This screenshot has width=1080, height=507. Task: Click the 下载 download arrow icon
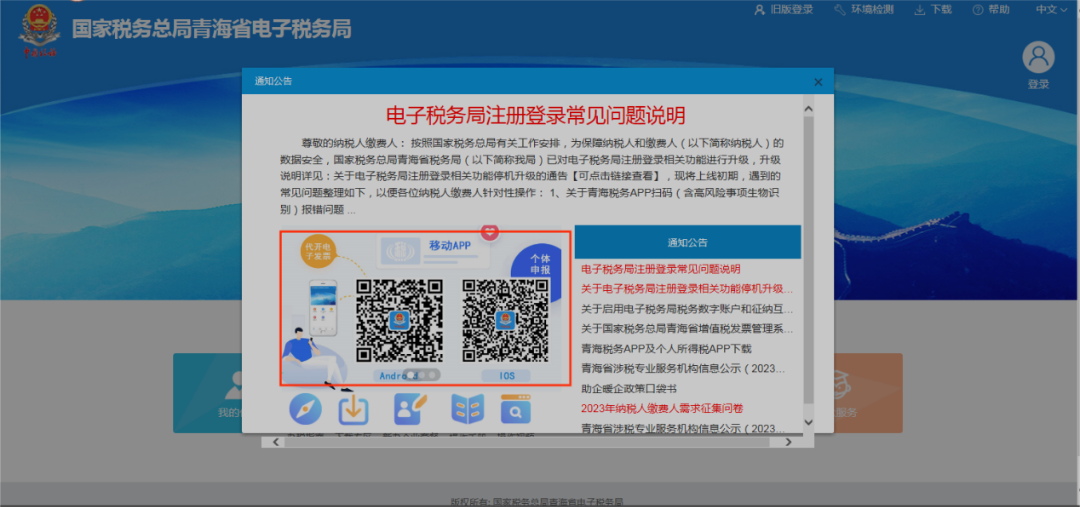(920, 10)
